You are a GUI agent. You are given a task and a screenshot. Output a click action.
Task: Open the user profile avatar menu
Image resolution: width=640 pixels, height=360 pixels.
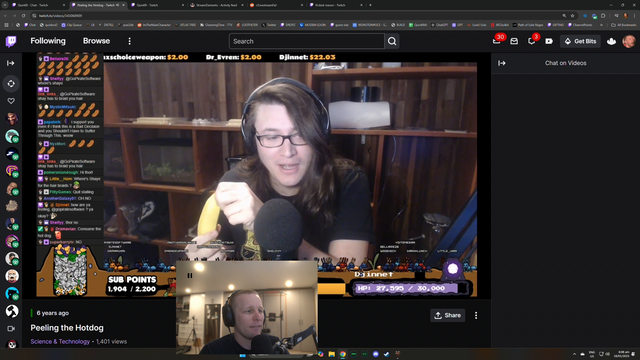click(629, 41)
